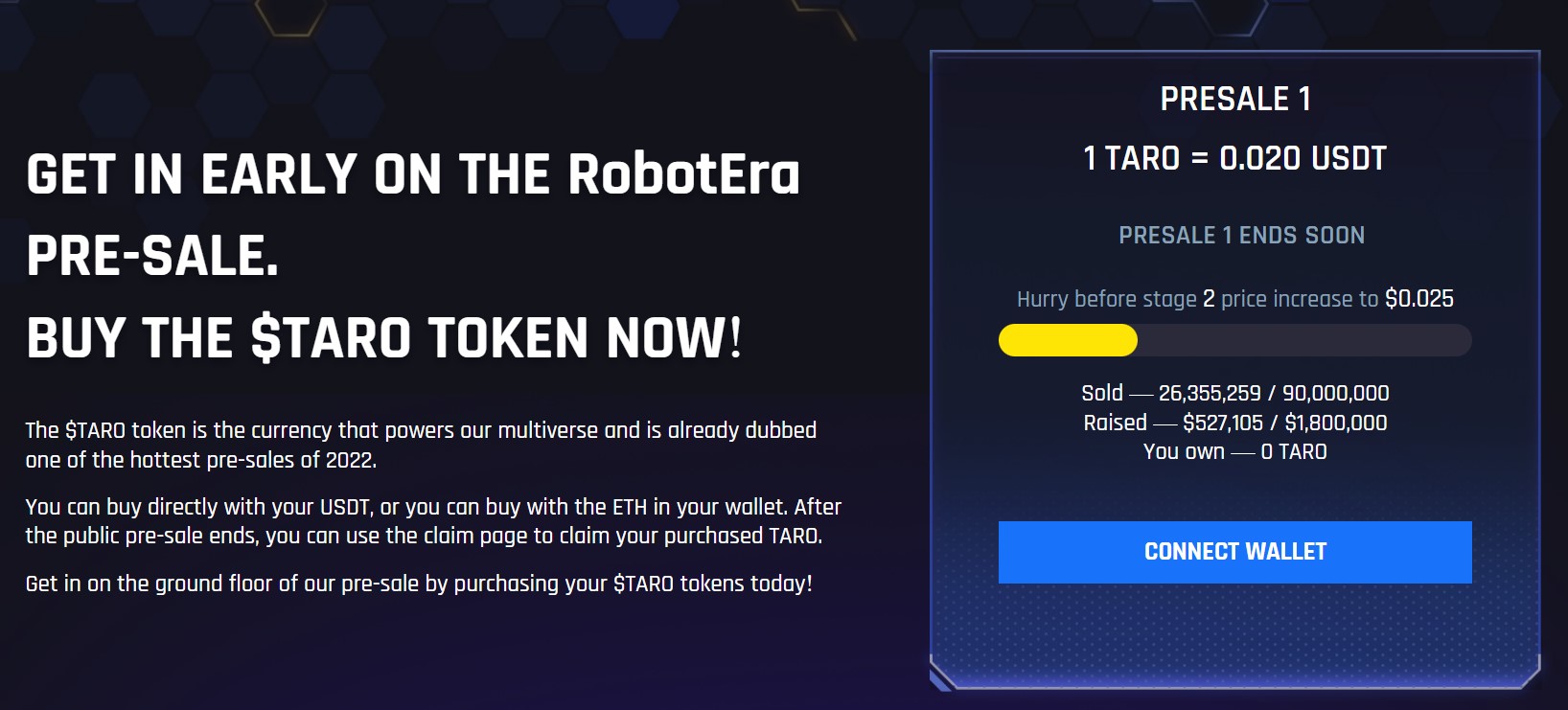Click the $0.025 price value
1568x710 pixels.
pyautogui.click(x=1419, y=299)
